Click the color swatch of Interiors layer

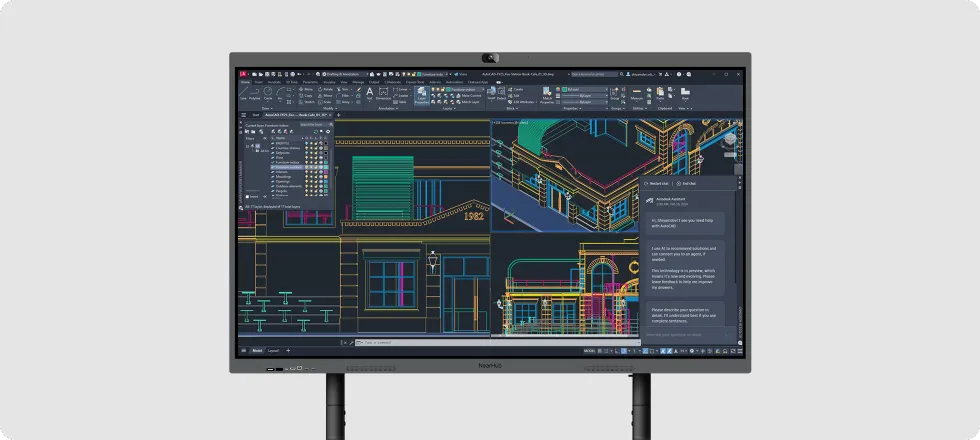coord(326,172)
